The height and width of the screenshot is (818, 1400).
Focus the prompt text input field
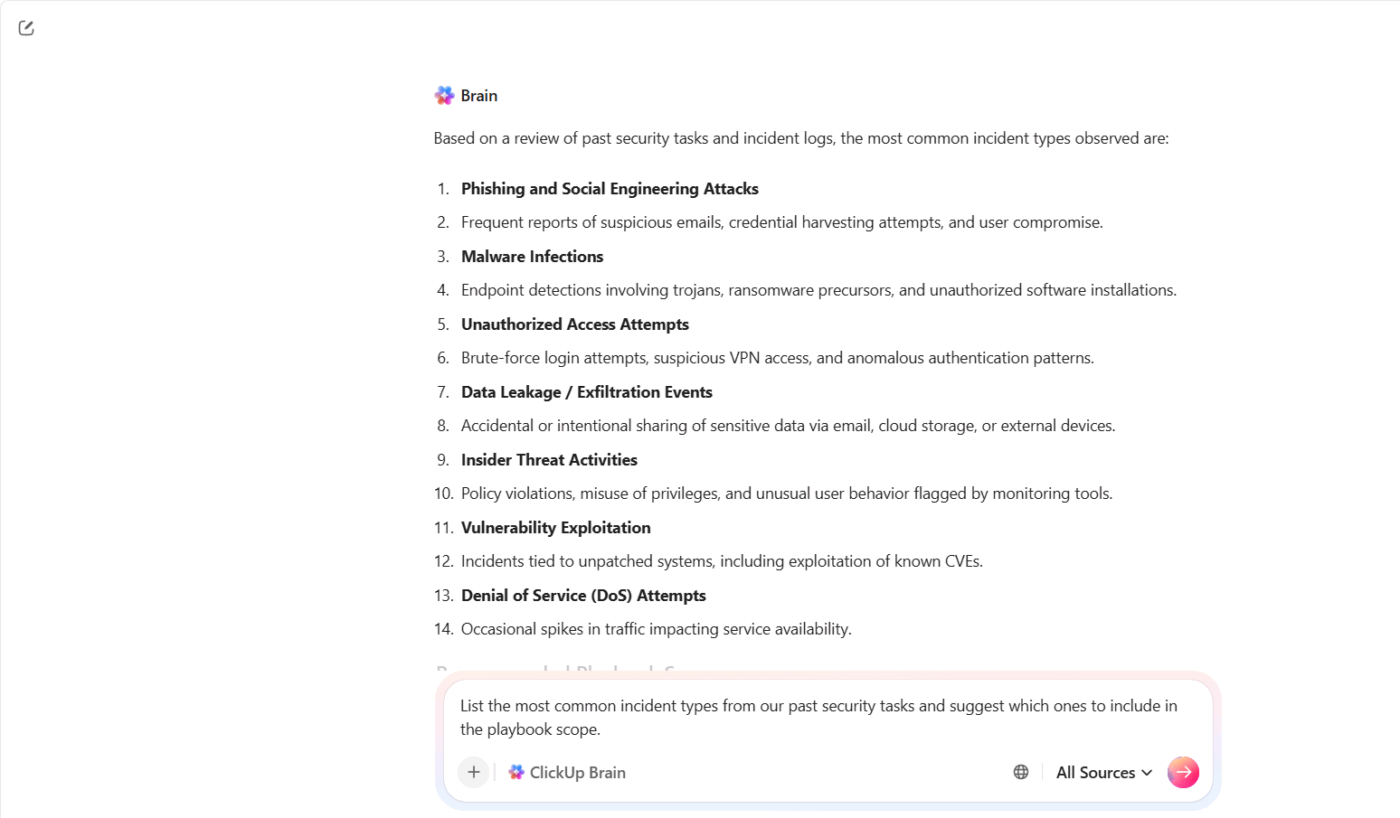click(818, 717)
